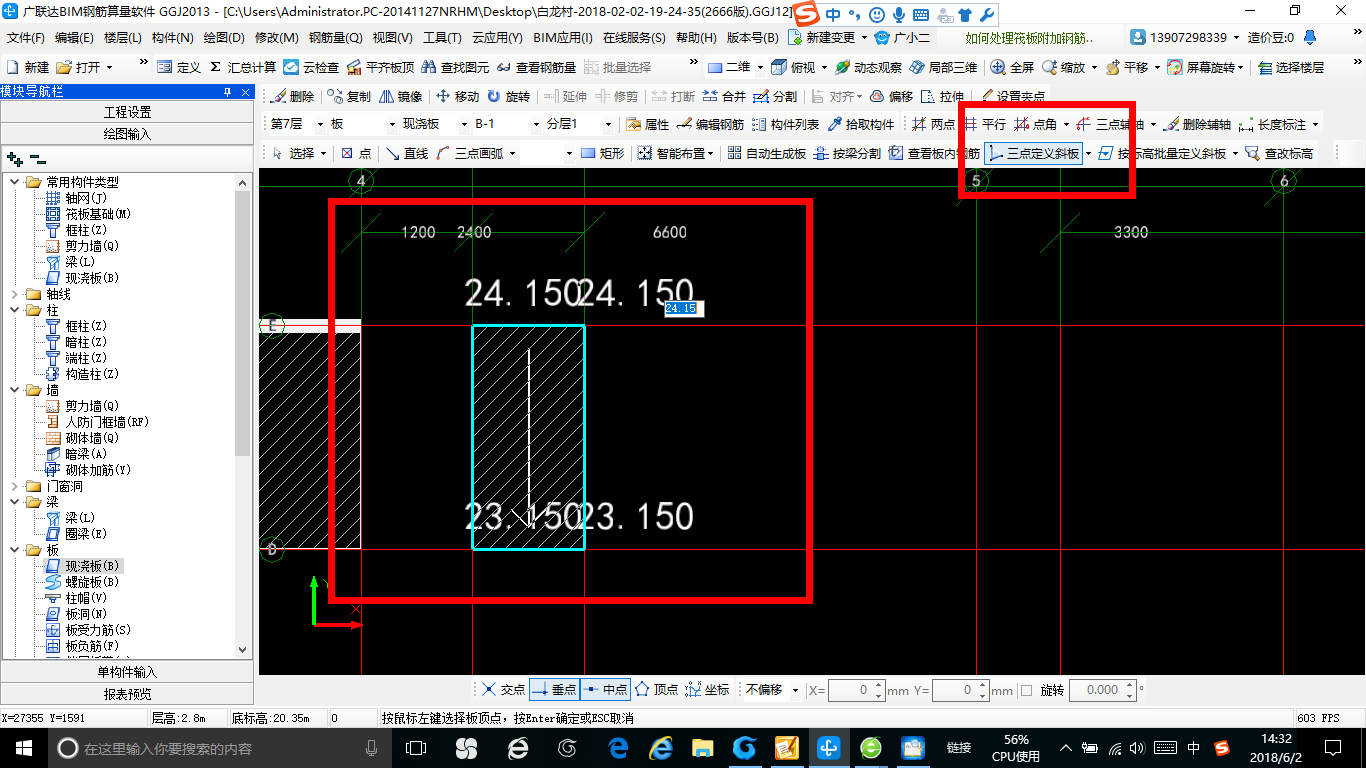Activate 三点定义斜板 three-point sloped slab tool
Image resolution: width=1366 pixels, height=768 pixels.
point(1033,153)
